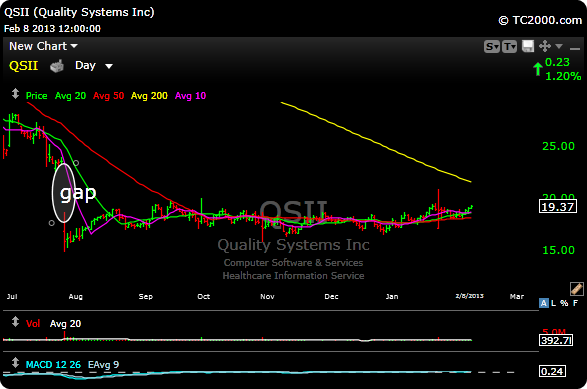Open the gray triangle chart options menu
The width and height of the screenshot is (587, 389).
(x=559, y=46)
